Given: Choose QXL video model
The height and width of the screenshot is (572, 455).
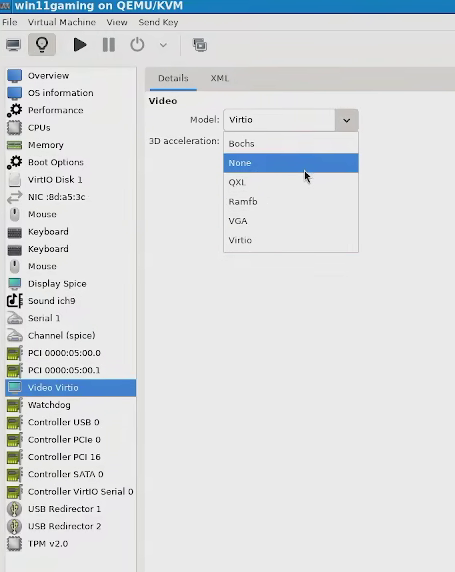Looking at the screenshot, I should point(291,182).
